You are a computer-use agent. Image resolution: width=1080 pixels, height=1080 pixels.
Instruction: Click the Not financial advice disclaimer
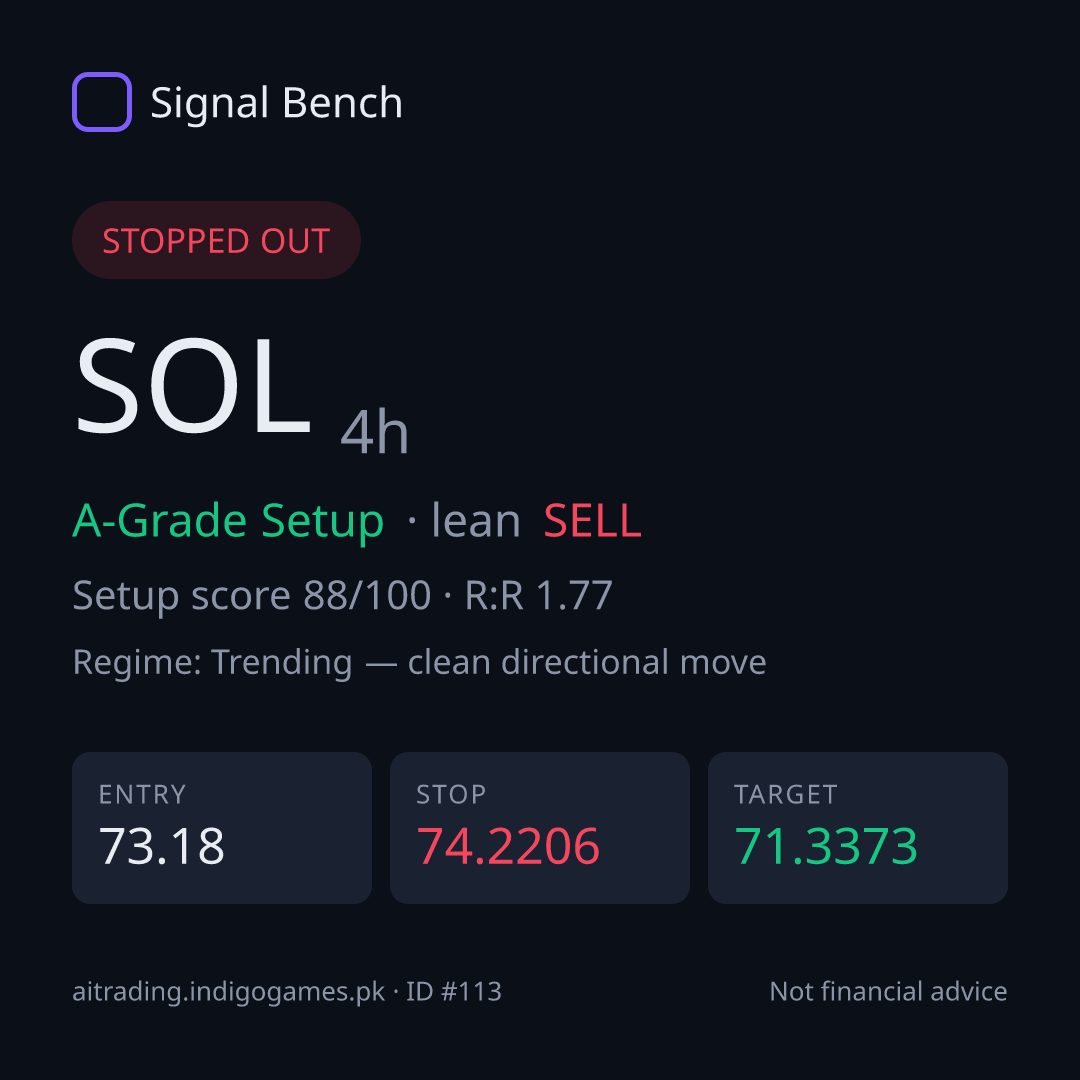pyautogui.click(x=889, y=991)
